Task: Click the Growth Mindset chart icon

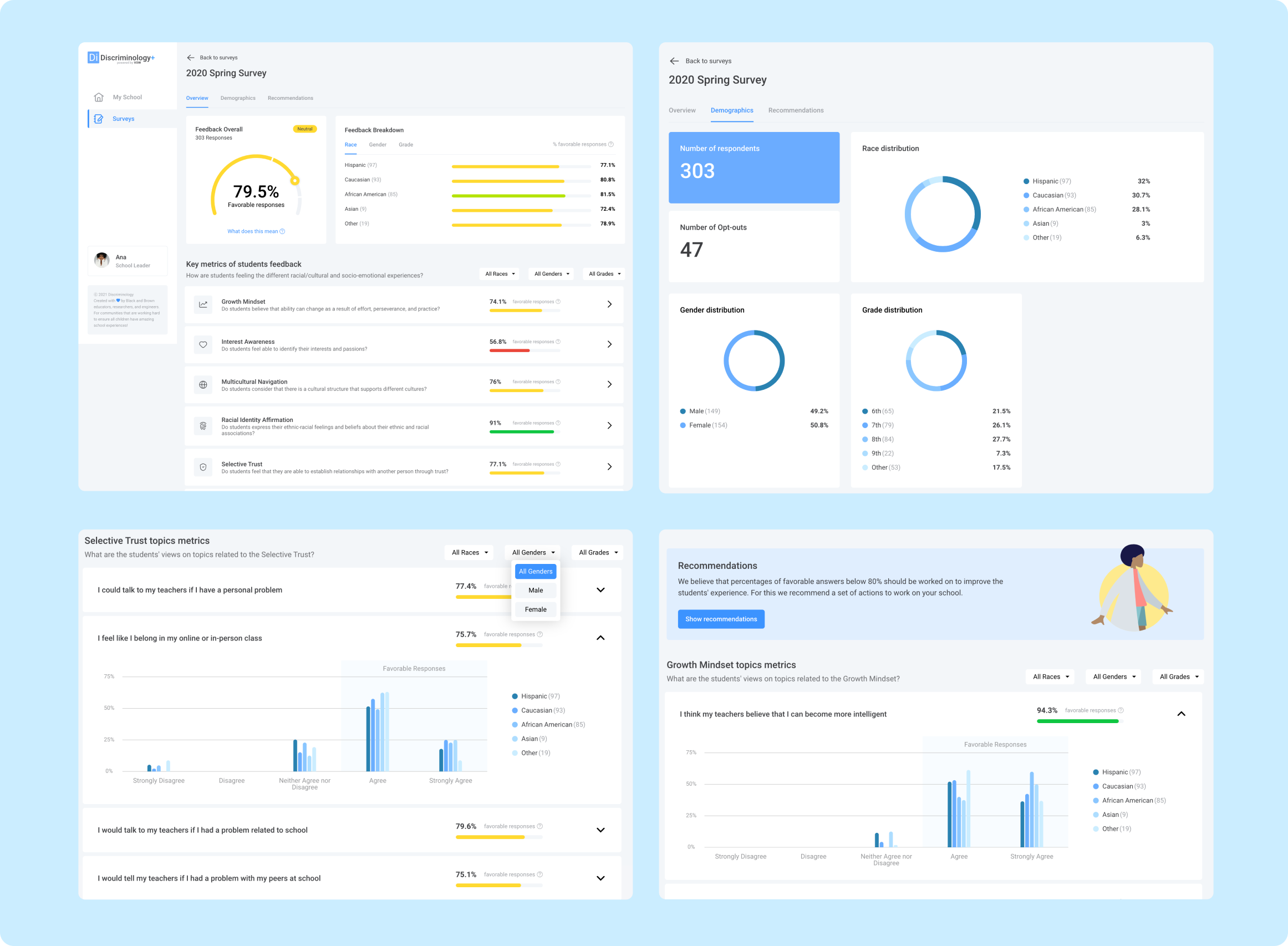Action: click(x=202, y=304)
